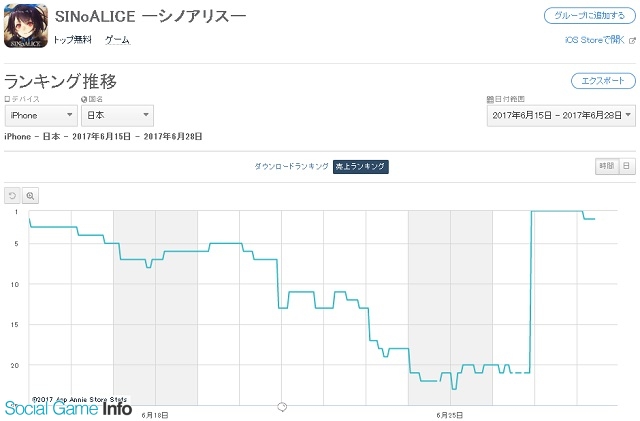Click the calendar icon by date range label
640x421 pixels.
click(x=490, y=99)
